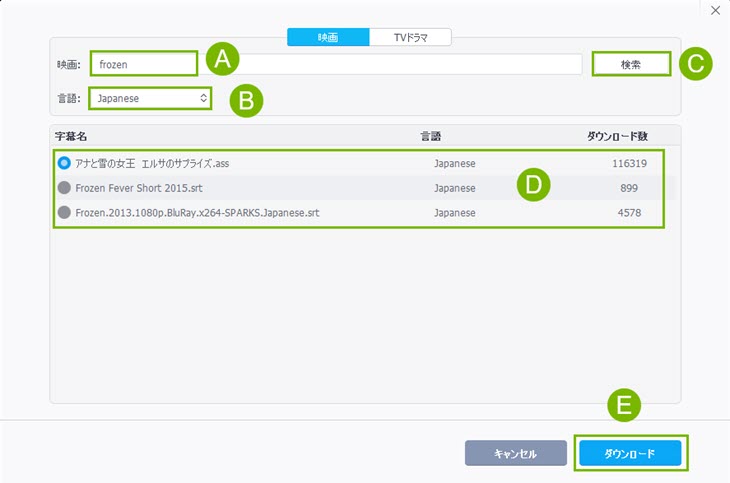Select radio button for Frozen Fever Short 2015.srt
This screenshot has width=730, height=483.
point(64,187)
